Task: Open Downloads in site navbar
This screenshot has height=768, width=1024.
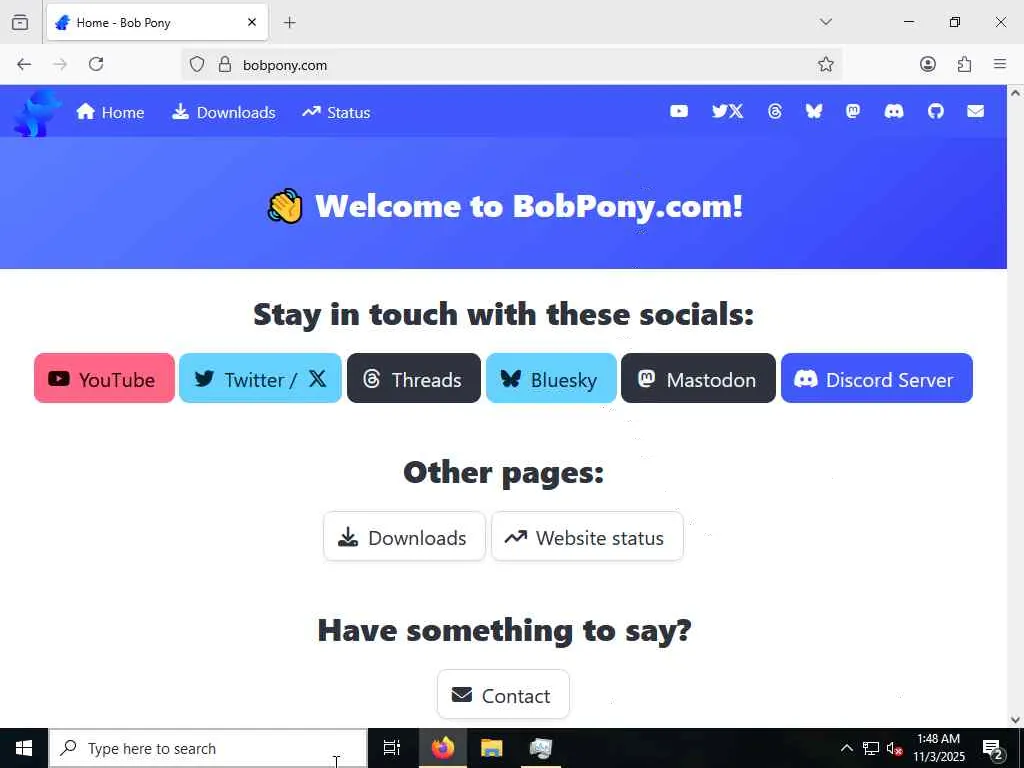Action: (223, 112)
